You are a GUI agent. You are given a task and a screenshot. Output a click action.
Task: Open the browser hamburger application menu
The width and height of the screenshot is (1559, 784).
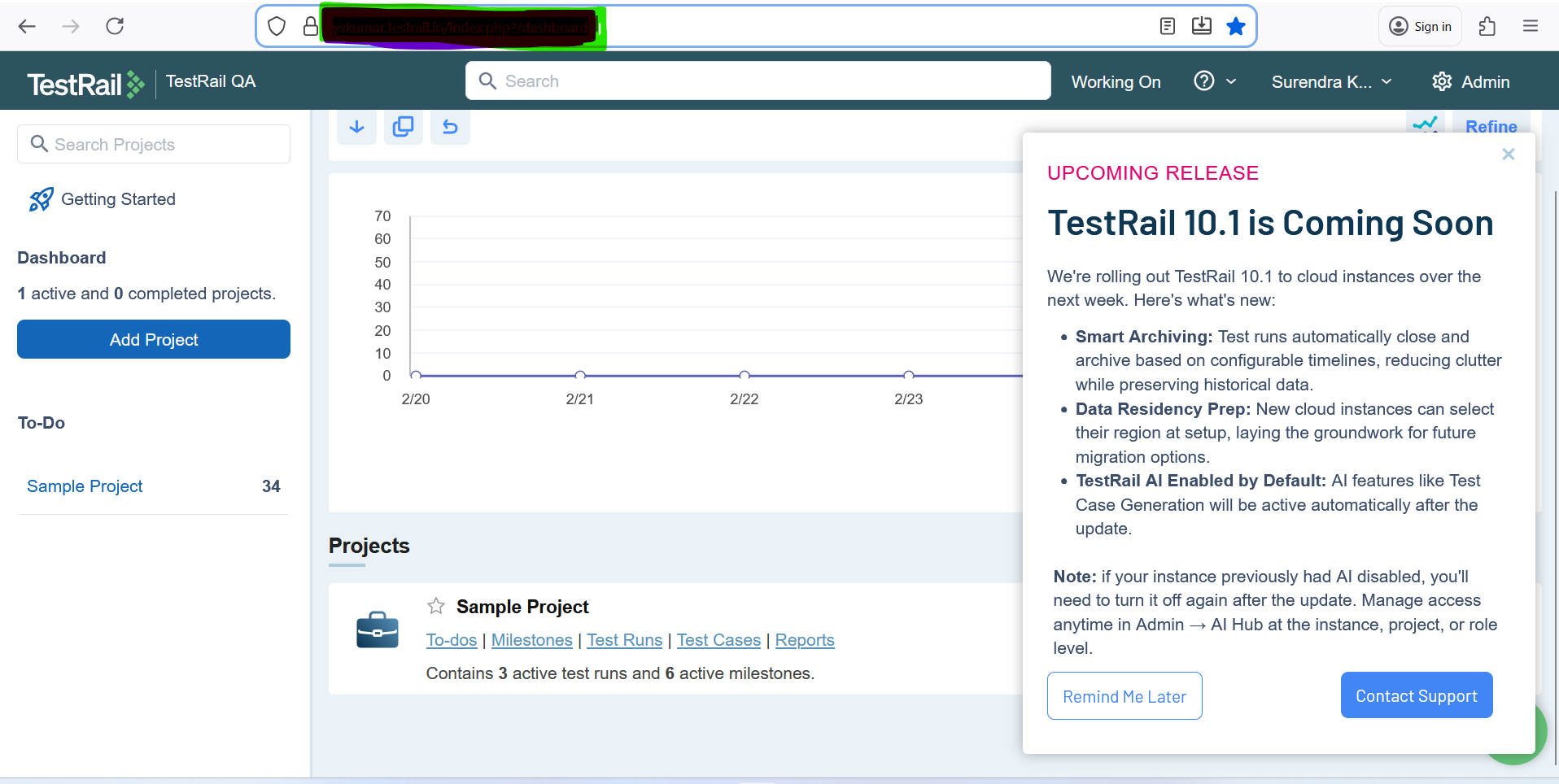point(1530,27)
